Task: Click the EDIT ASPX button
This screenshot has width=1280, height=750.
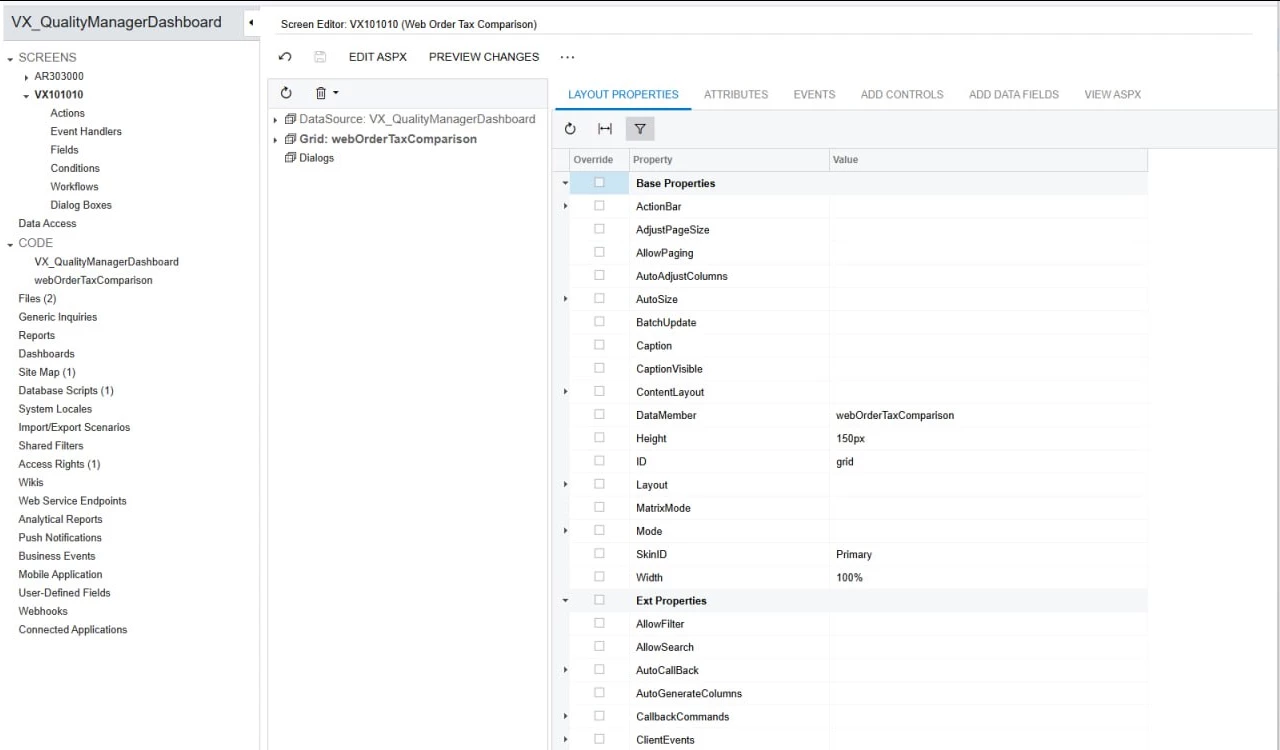Action: pyautogui.click(x=377, y=57)
